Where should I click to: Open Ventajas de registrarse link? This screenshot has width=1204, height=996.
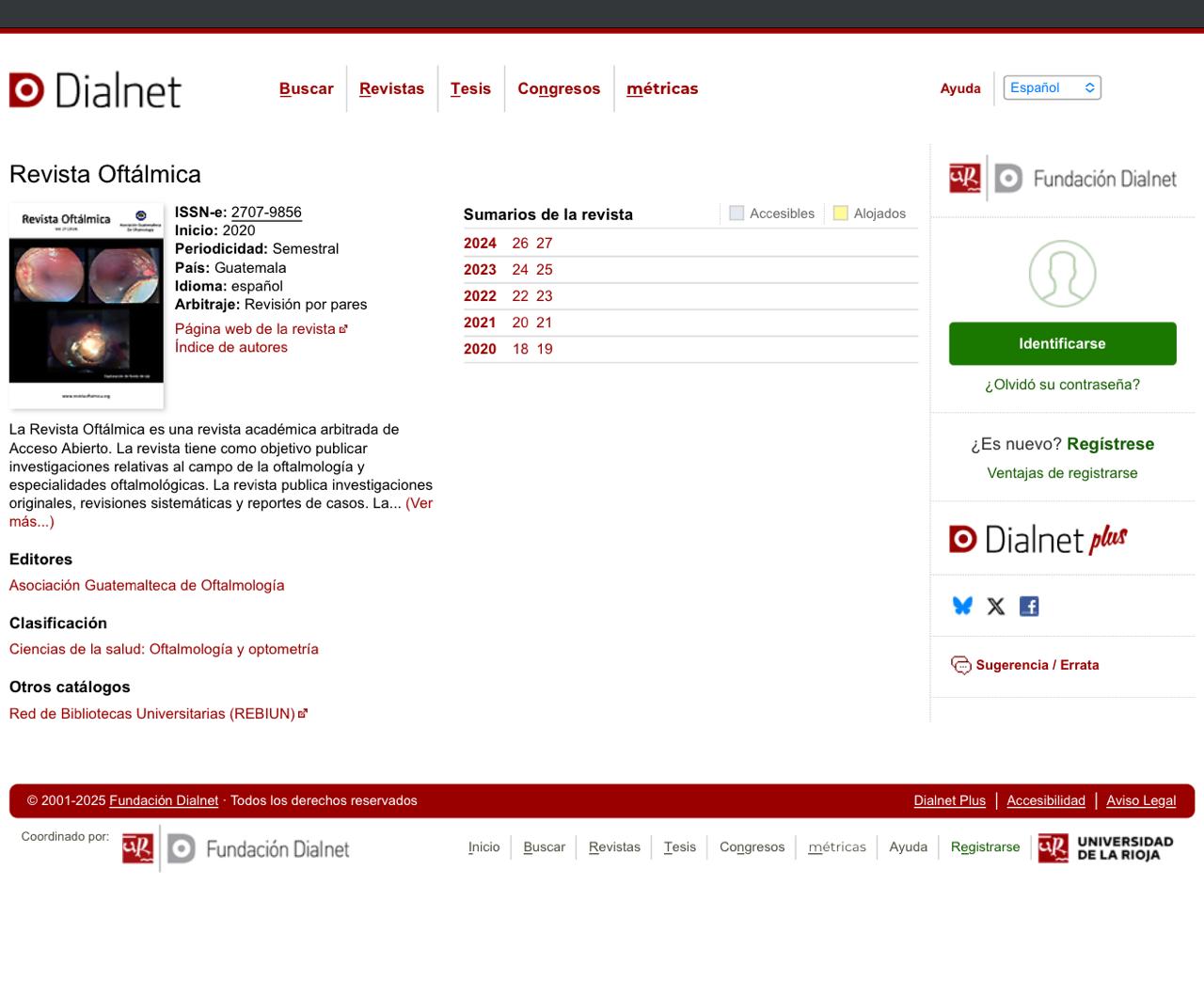click(x=1062, y=473)
